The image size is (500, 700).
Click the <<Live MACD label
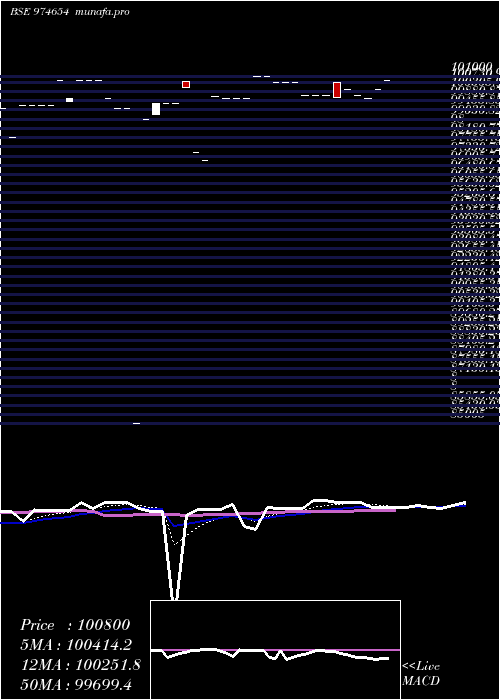(421, 674)
